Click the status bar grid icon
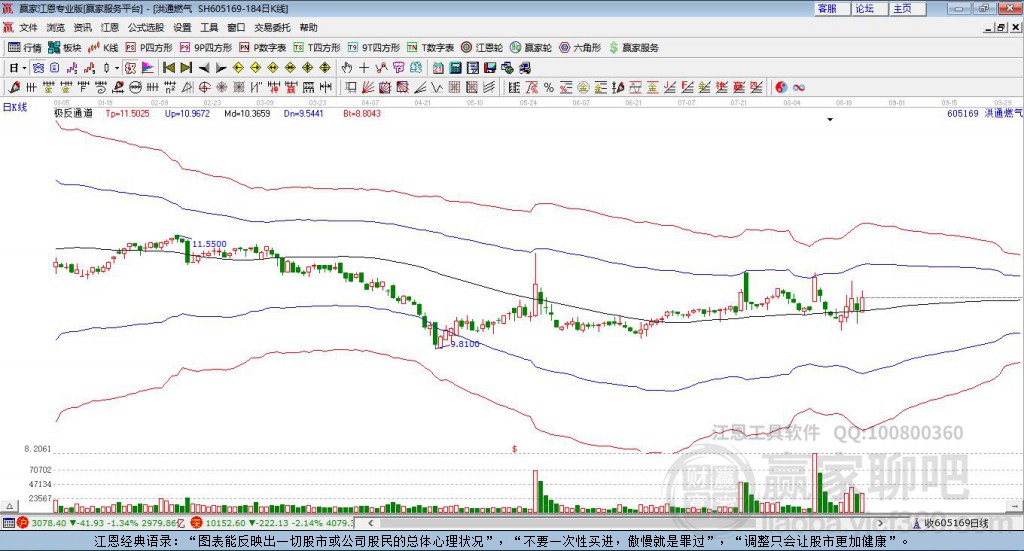This screenshot has height=551, width=1024. point(8,523)
